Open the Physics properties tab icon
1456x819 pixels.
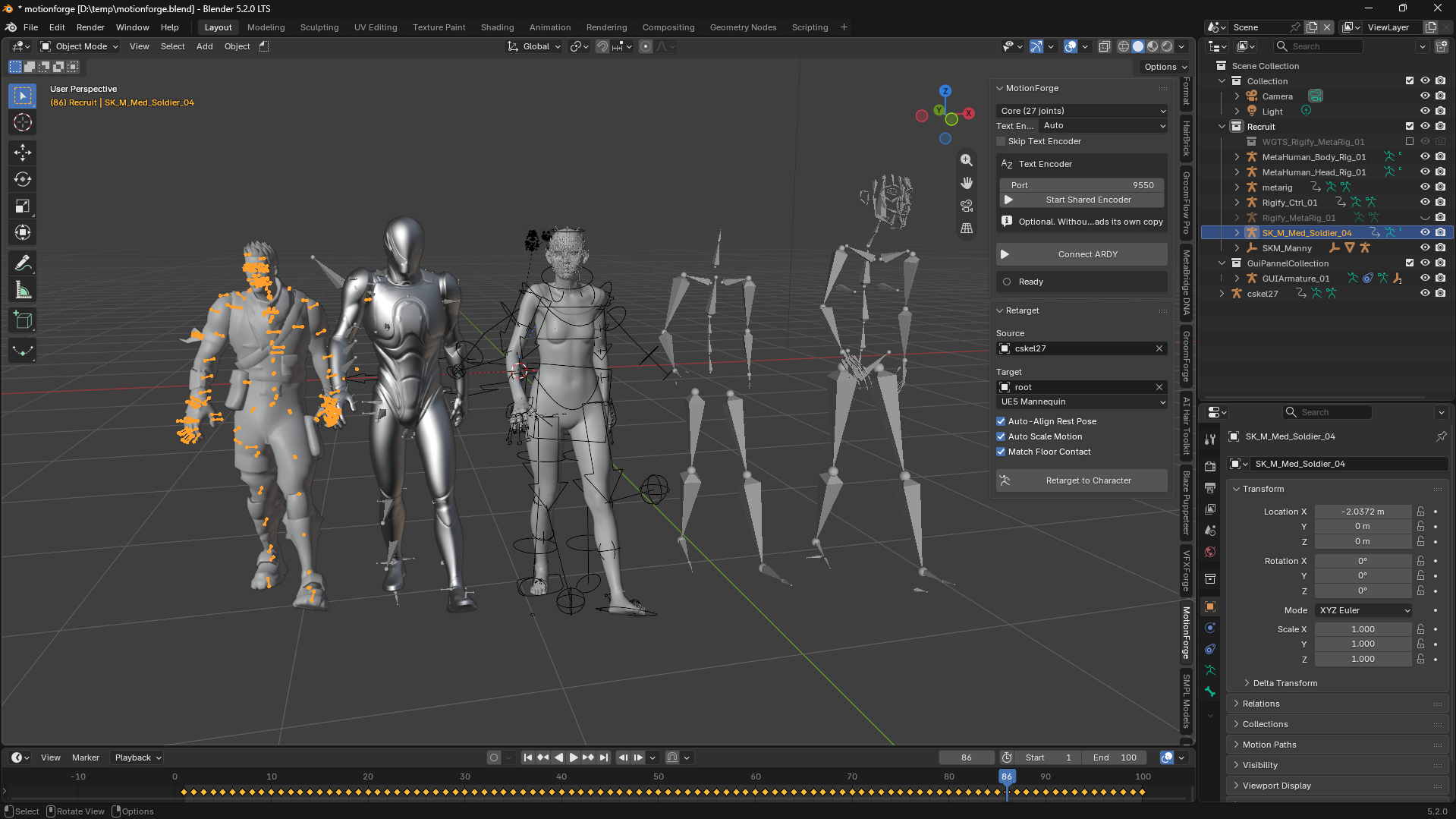(x=1210, y=628)
